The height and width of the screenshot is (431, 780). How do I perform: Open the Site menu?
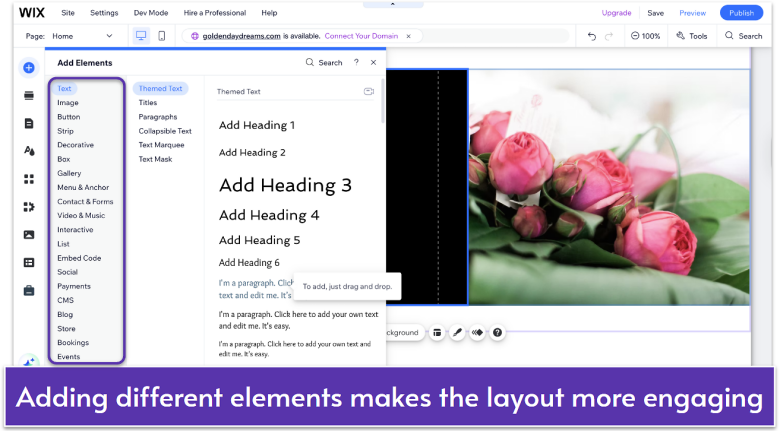point(68,12)
